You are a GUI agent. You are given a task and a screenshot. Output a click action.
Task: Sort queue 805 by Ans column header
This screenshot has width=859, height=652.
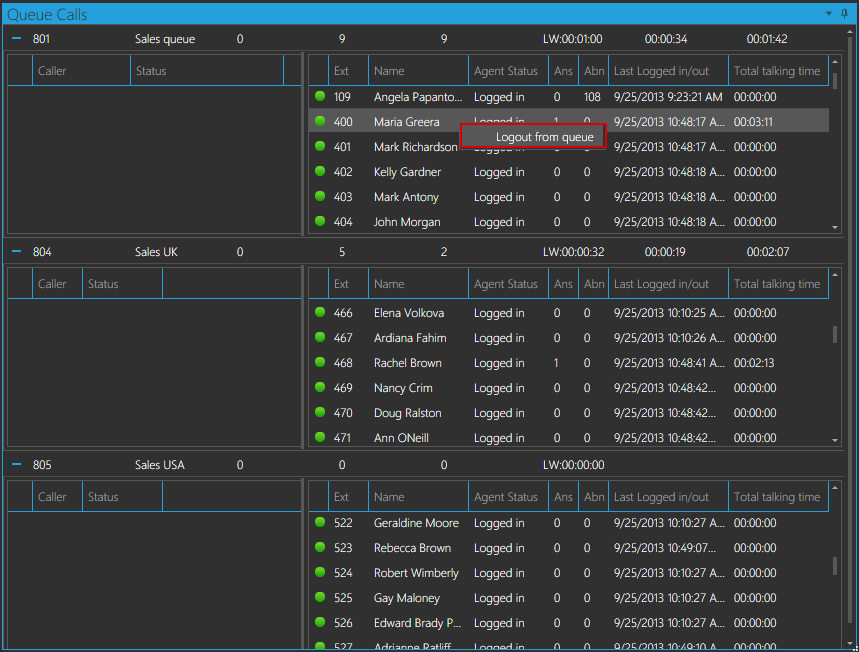563,497
